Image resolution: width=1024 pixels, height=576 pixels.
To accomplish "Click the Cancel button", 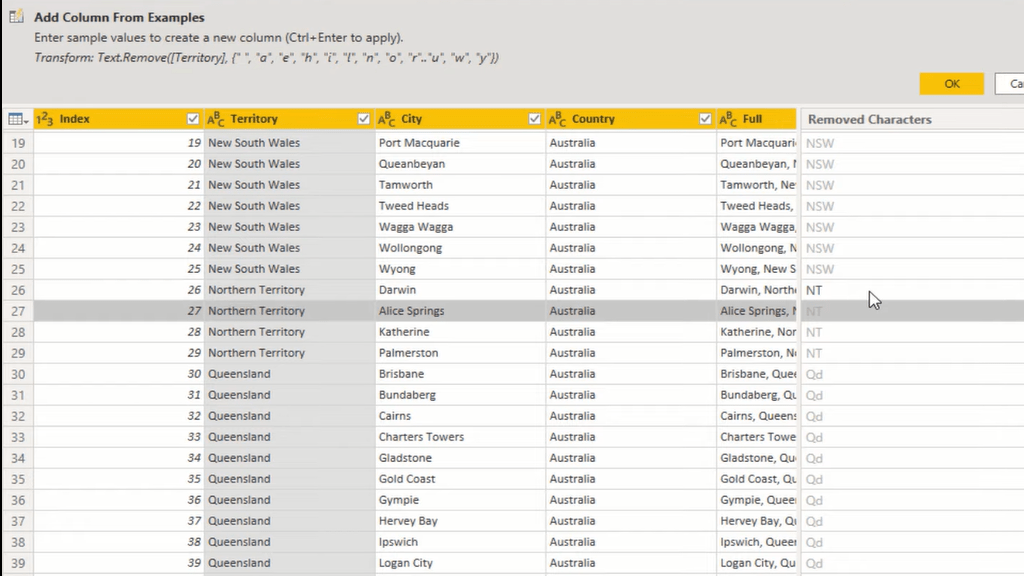I will pos(1010,84).
